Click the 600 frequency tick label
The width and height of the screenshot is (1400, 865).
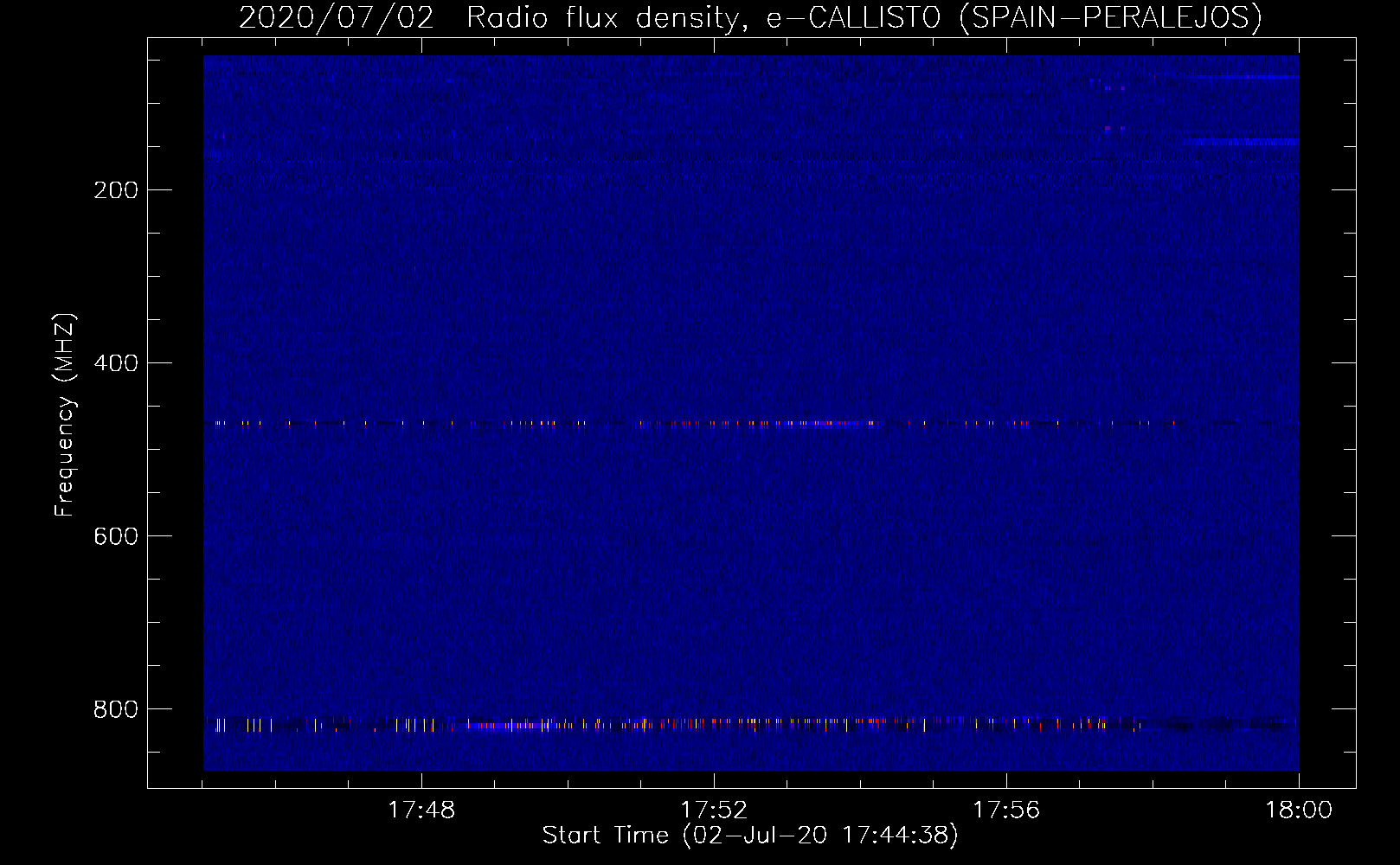tap(116, 536)
